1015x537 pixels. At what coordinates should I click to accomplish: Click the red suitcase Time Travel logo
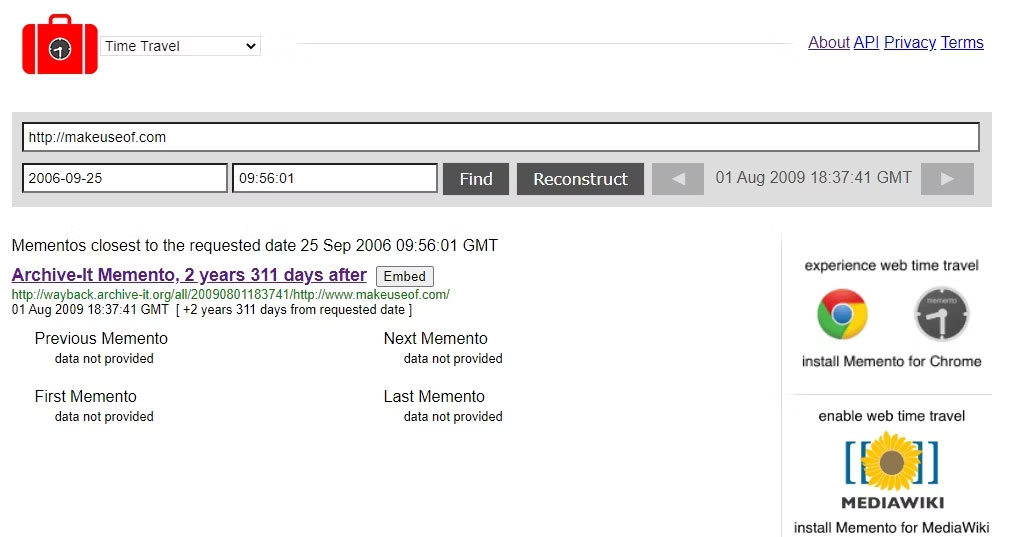60,45
